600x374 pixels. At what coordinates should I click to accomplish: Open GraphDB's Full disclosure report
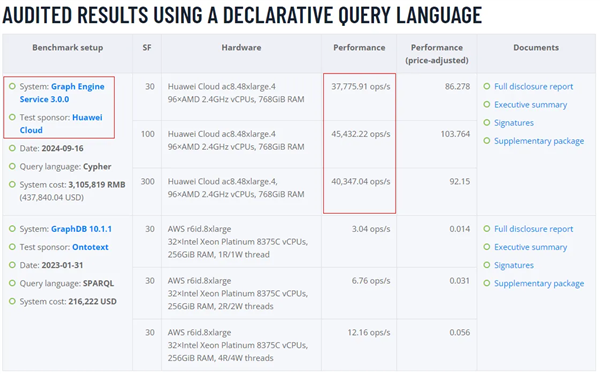pyautogui.click(x=533, y=229)
